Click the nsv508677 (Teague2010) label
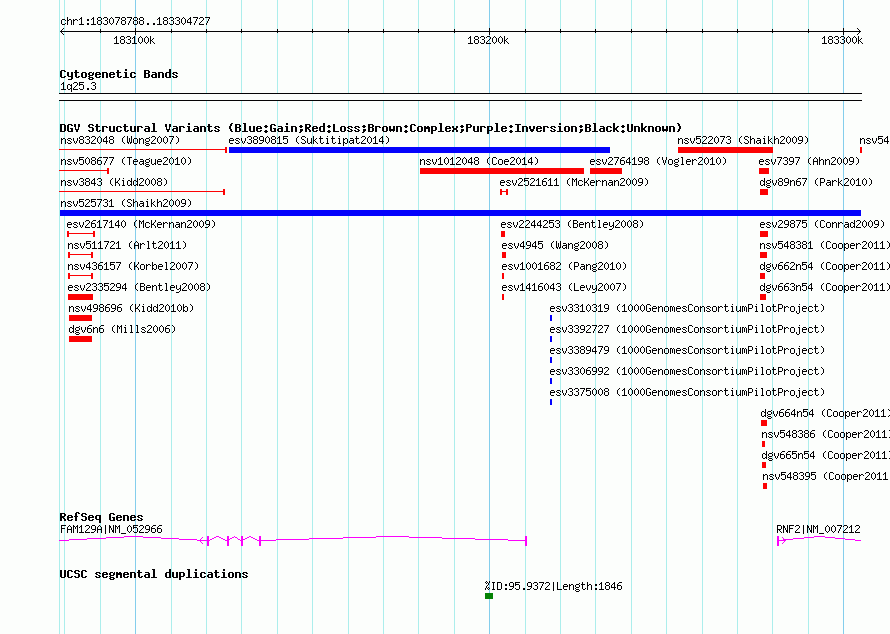The image size is (890, 634). (x=126, y=161)
